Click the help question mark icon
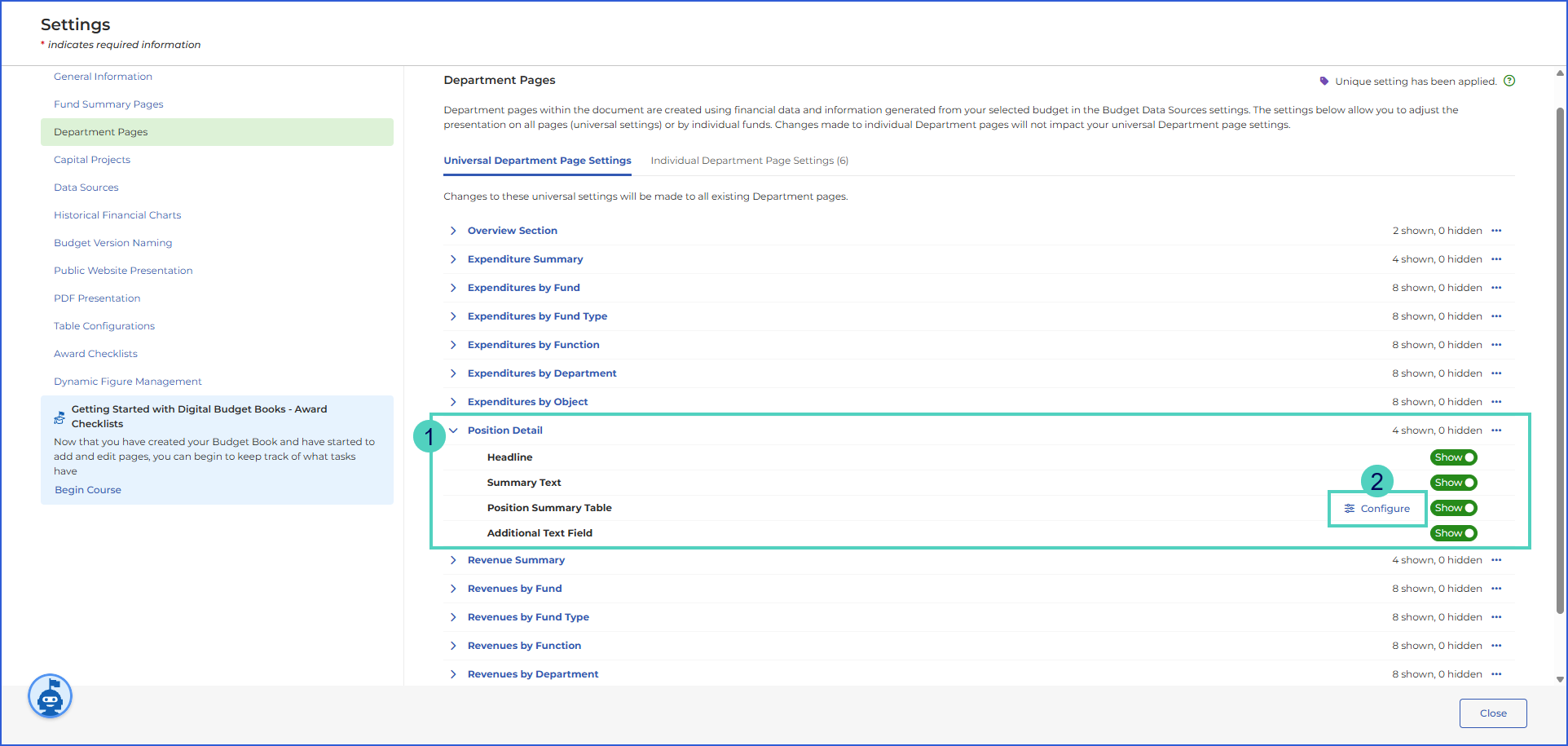Screen dimensions: 1568x746 click(1509, 81)
